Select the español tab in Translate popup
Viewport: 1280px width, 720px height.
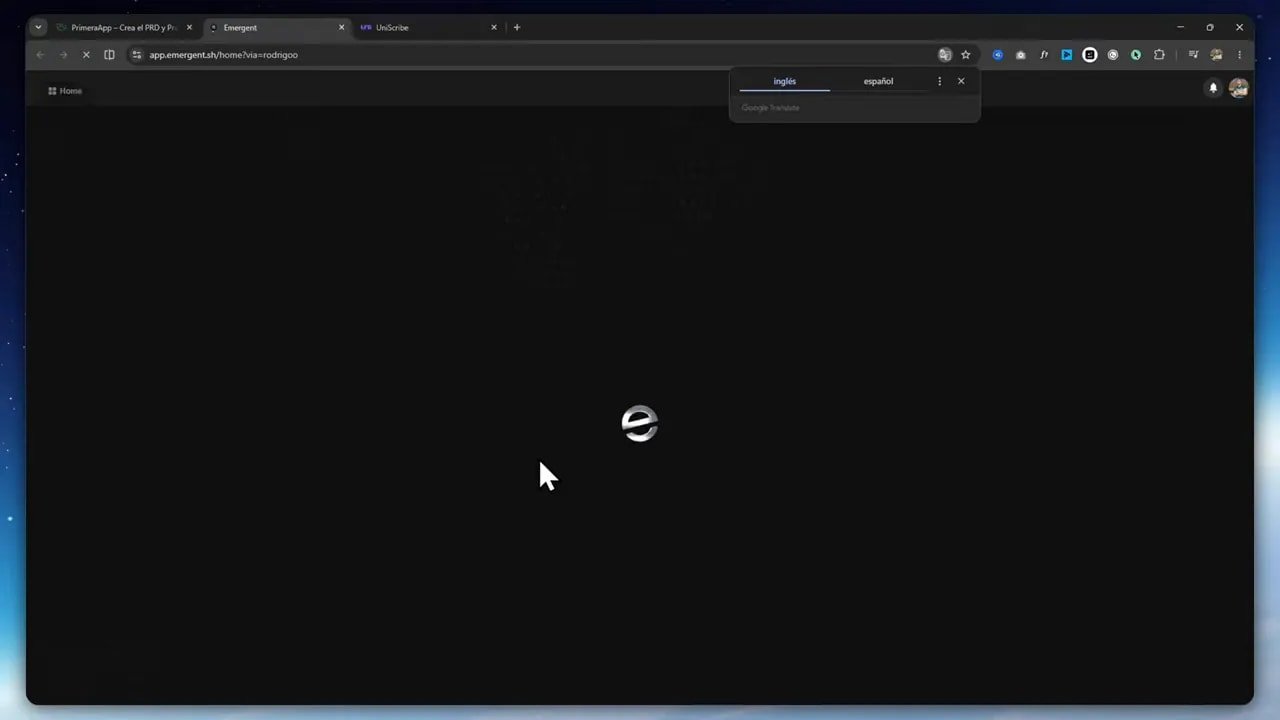click(878, 81)
